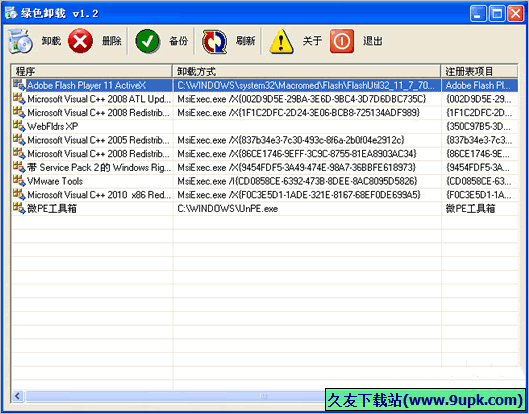Click the icon beside VMware Tools entry
529x414 pixels.
click(19, 181)
